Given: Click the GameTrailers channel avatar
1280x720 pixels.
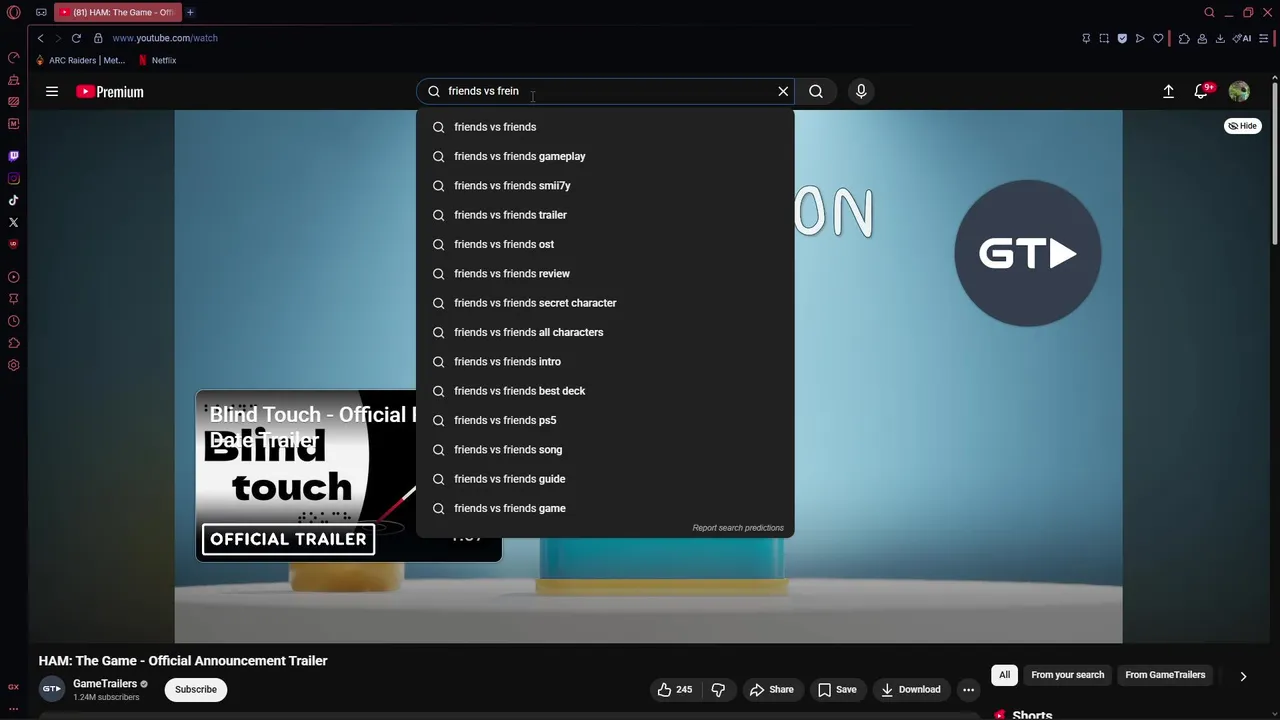Looking at the screenshot, I should [x=52, y=689].
